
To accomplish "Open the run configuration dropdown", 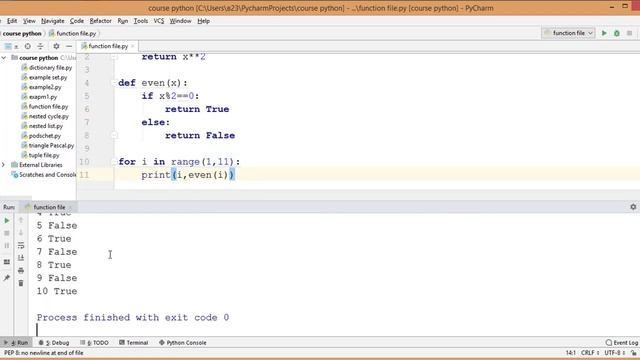I will pyautogui.click(x=569, y=33).
